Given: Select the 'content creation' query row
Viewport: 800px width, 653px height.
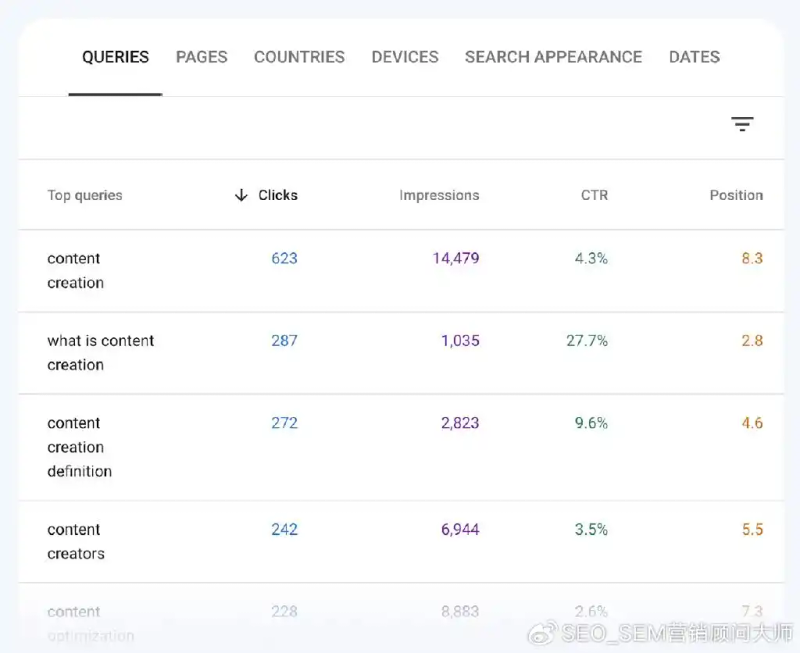Looking at the screenshot, I should click(x=75, y=270).
